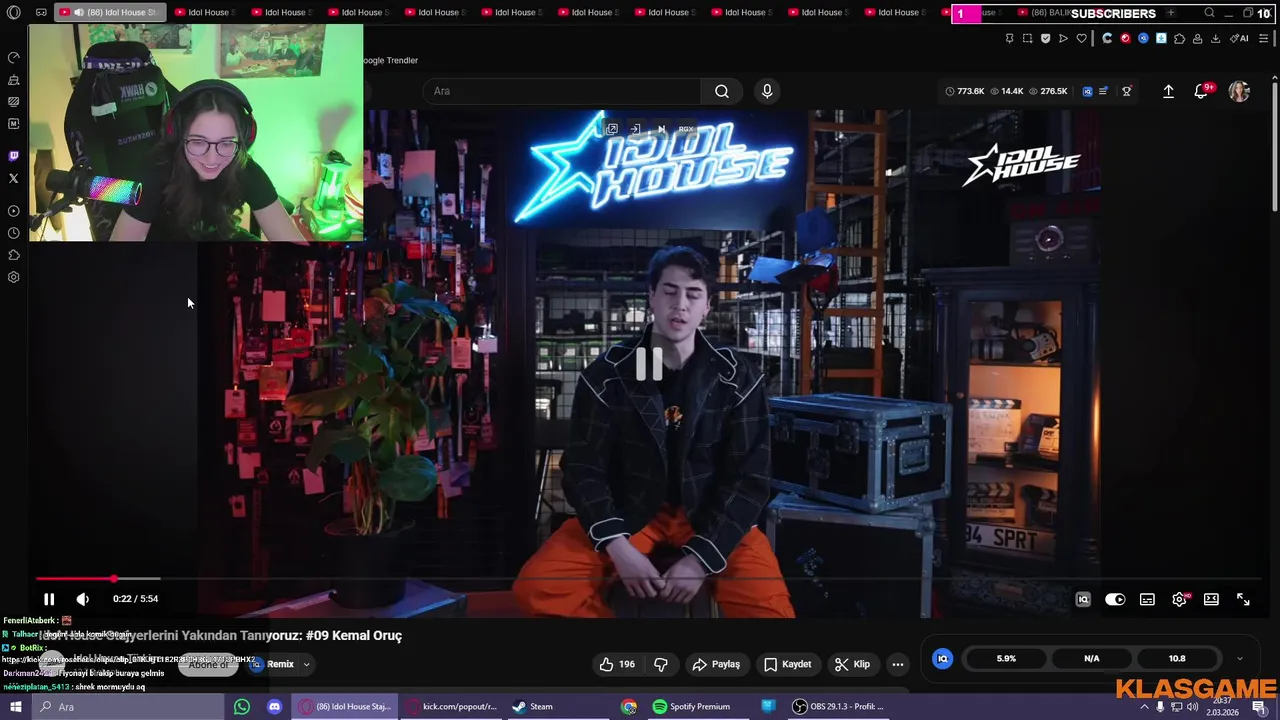Screen dimensions: 1280x720
Task: Click the Kaydet save button
Action: [788, 664]
